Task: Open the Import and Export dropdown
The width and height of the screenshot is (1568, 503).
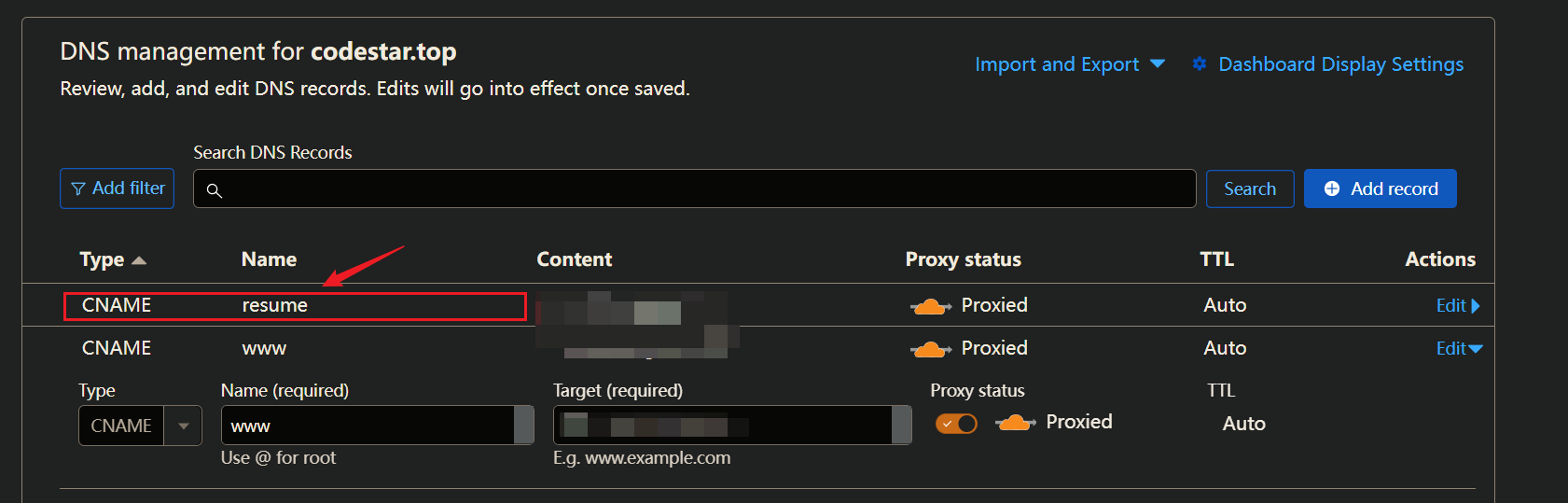Action: coord(1070,64)
